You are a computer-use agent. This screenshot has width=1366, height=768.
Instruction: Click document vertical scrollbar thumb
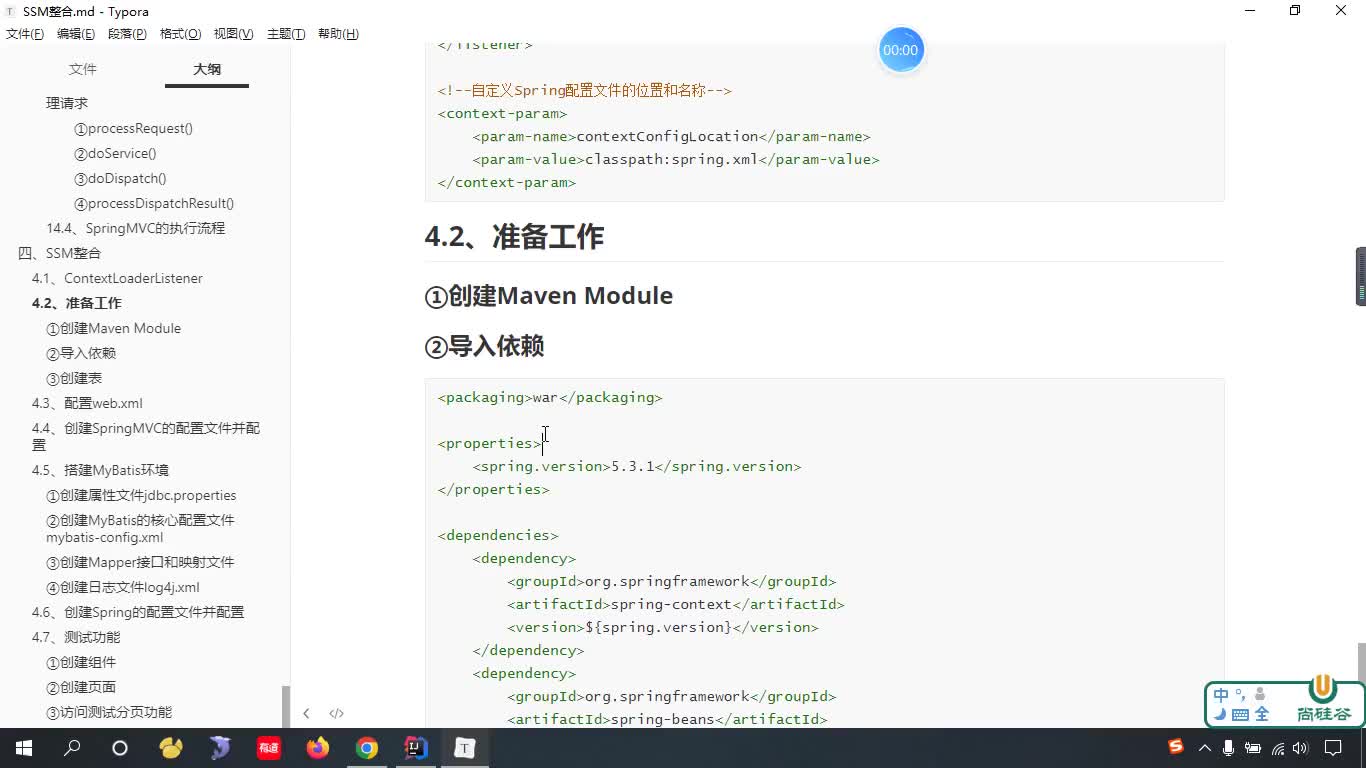(x=1361, y=663)
